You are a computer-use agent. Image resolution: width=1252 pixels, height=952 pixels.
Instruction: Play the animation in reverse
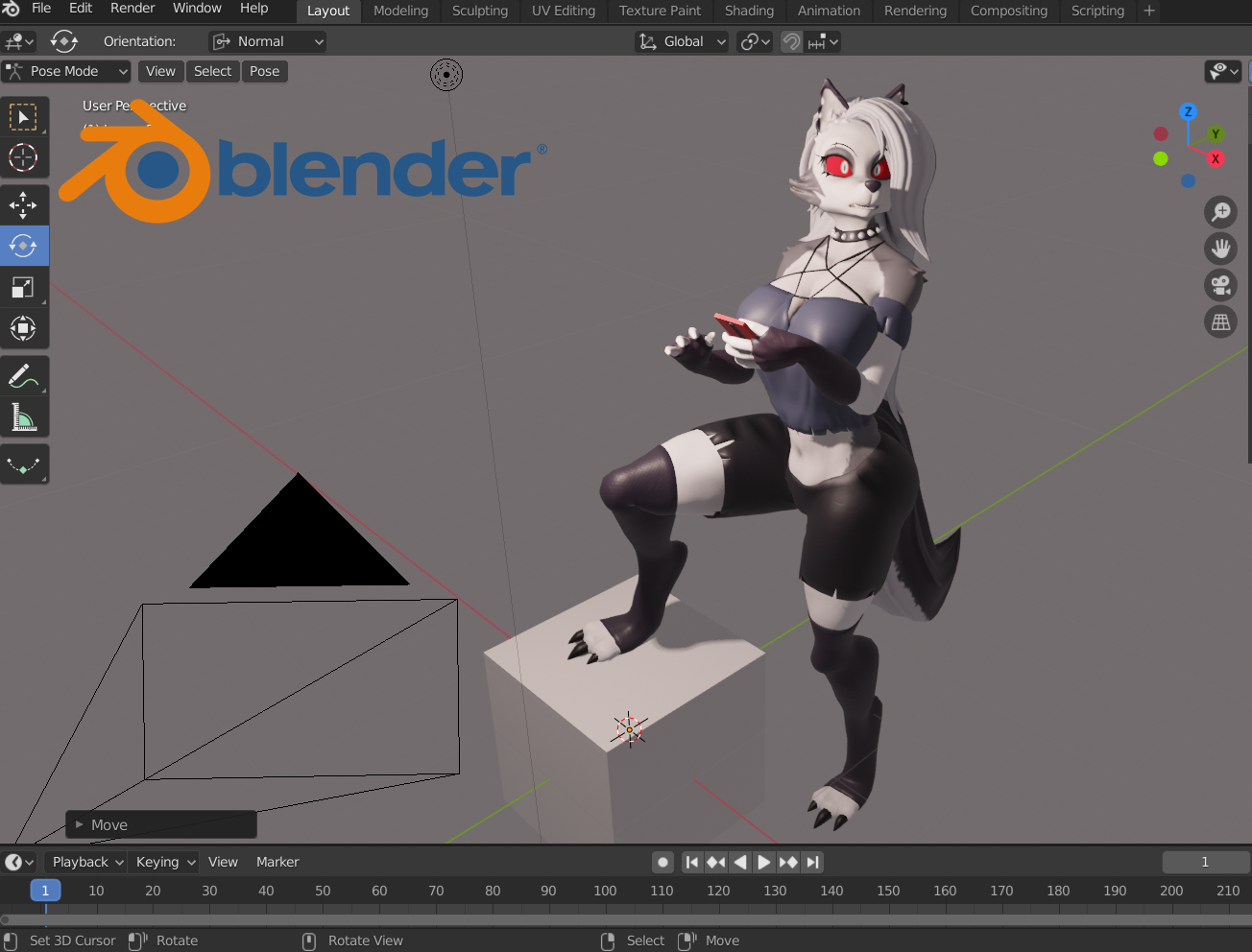pyautogui.click(x=739, y=862)
